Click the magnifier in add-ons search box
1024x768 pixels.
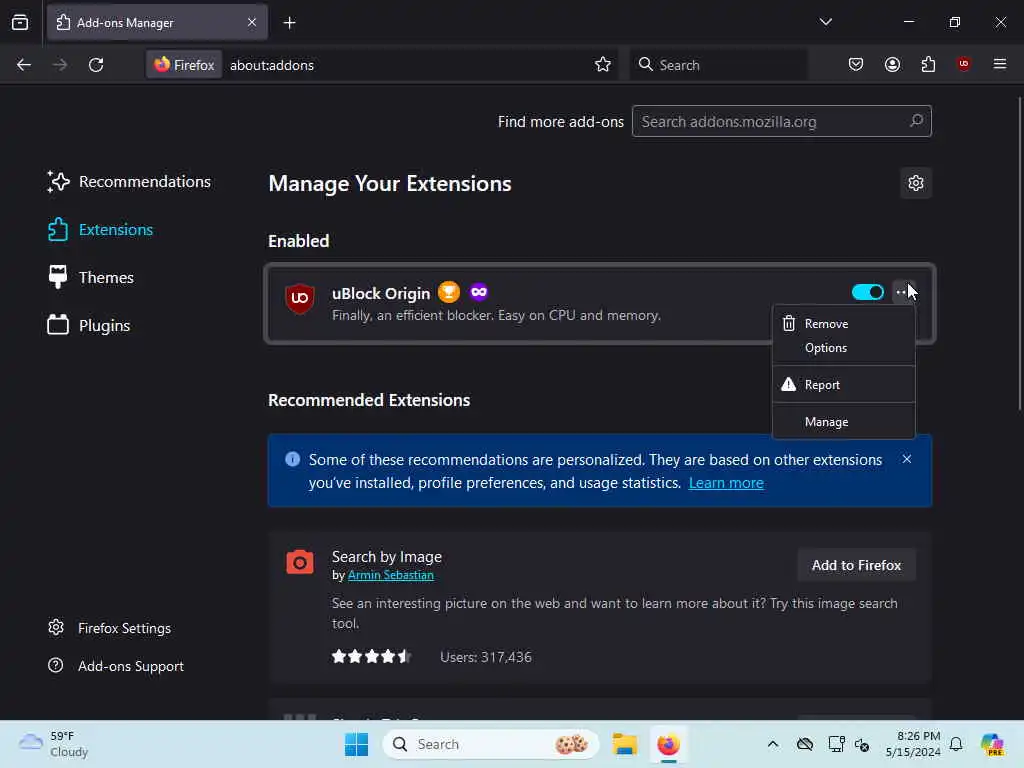pyautogui.click(x=916, y=121)
